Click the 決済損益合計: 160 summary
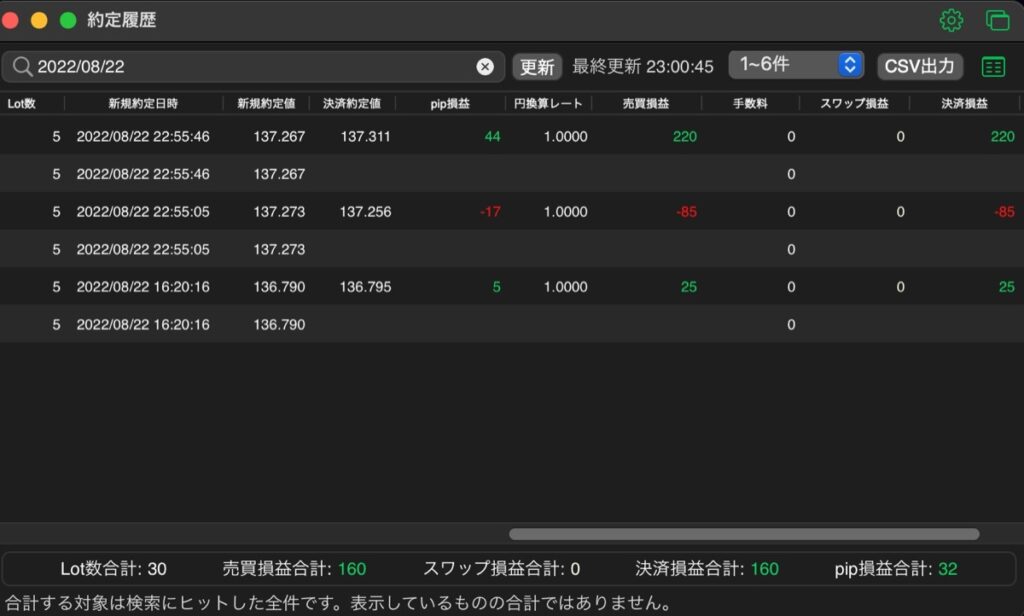Screen dimensions: 1024x616 click(707, 569)
